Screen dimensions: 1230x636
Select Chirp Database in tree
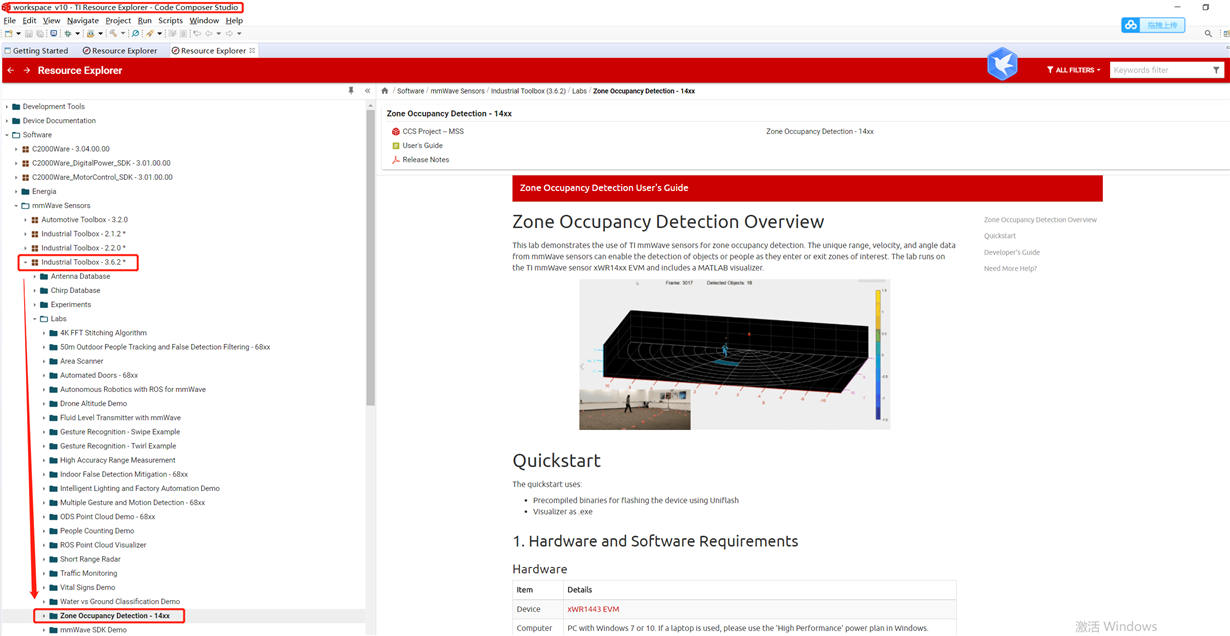(x=76, y=290)
